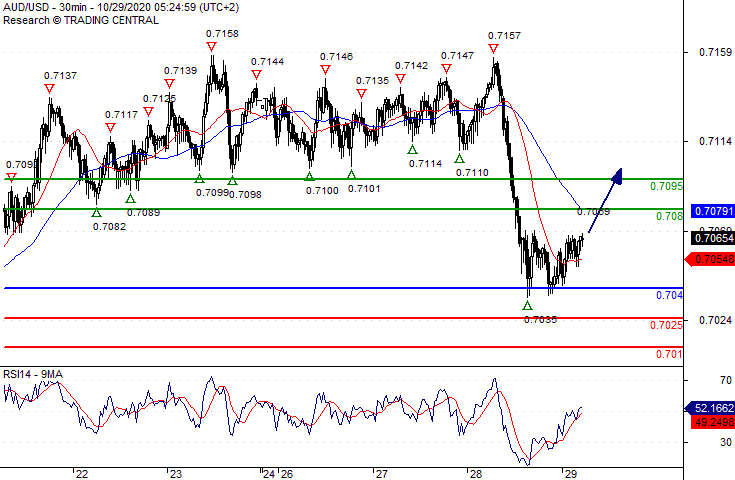This screenshot has width=735, height=480.
Task: Click the Research © TRADING CENTRAL credit
Action: 81,20
